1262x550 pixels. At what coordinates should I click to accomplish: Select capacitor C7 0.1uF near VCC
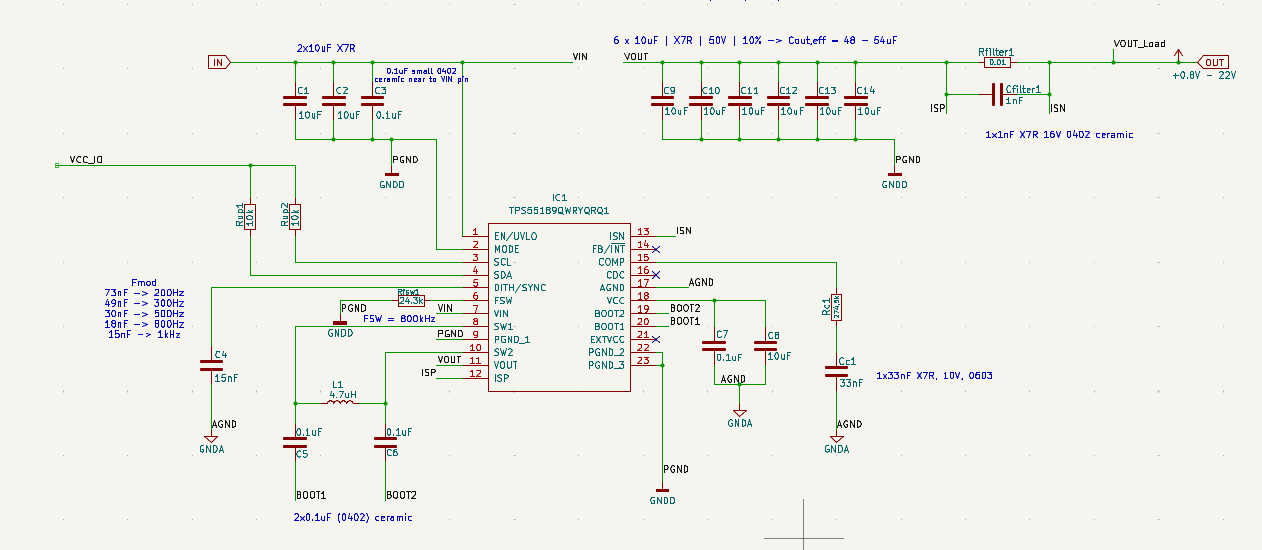pos(714,346)
